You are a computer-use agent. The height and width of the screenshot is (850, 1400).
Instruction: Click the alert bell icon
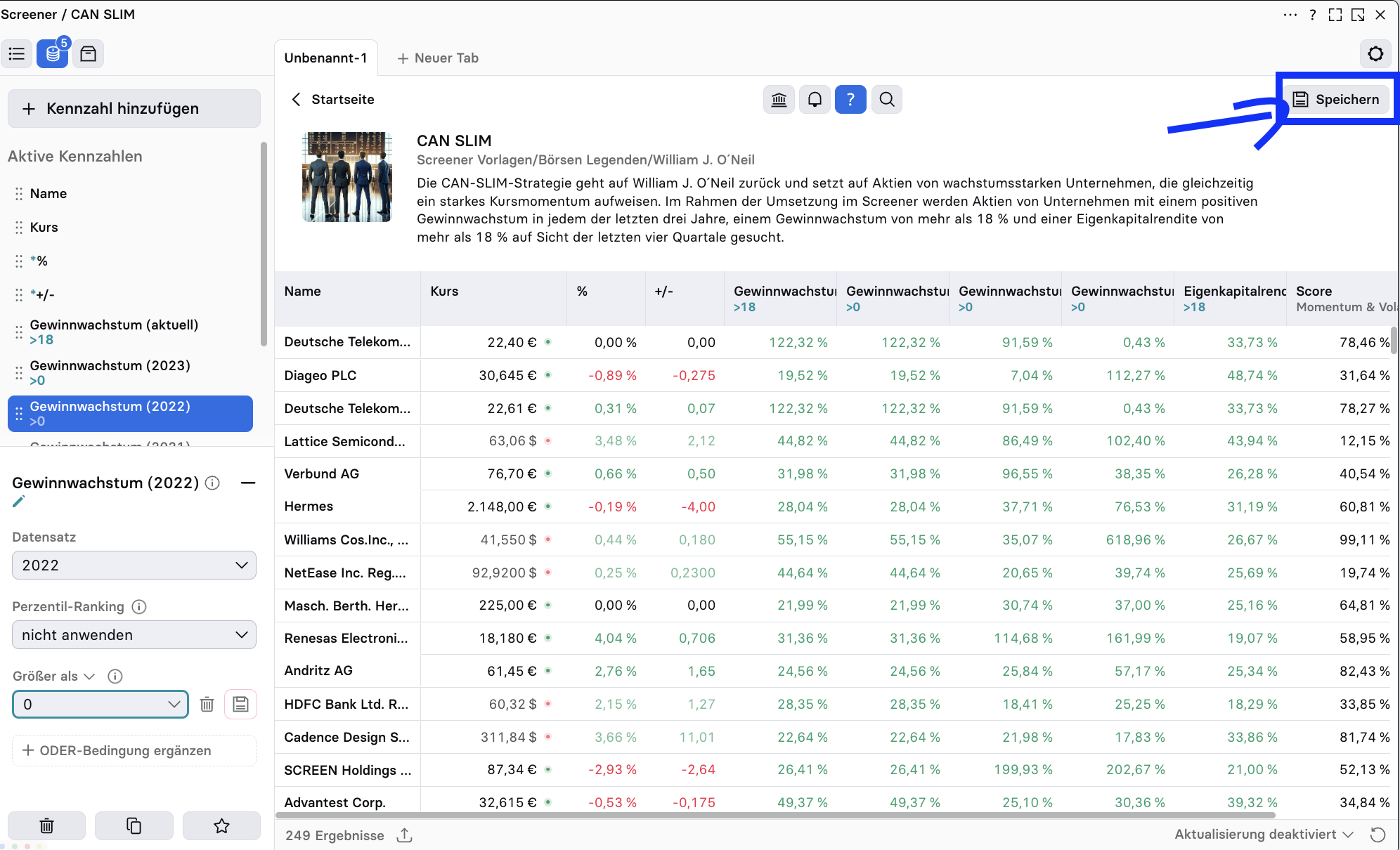coord(815,100)
